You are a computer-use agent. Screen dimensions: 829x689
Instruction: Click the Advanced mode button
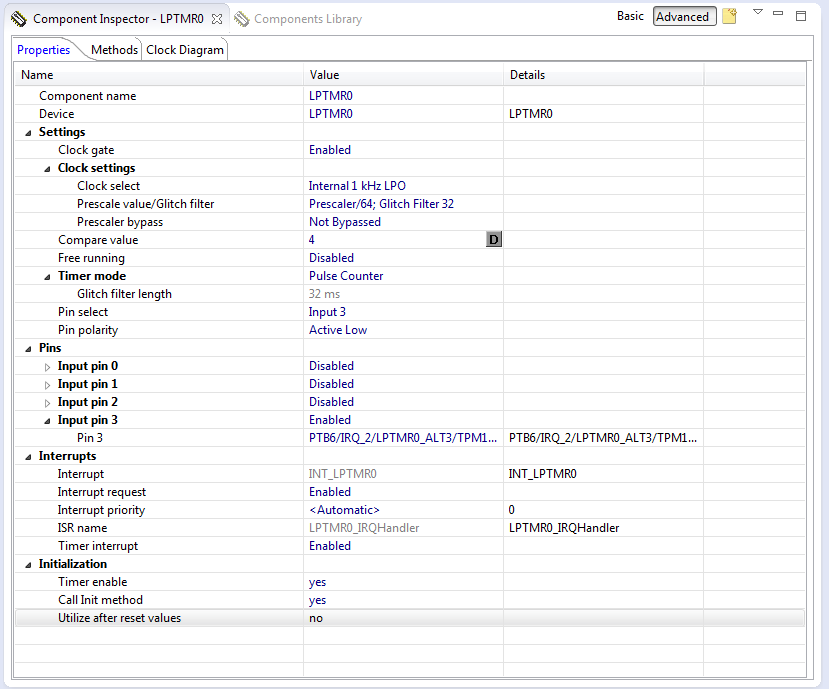(x=684, y=16)
